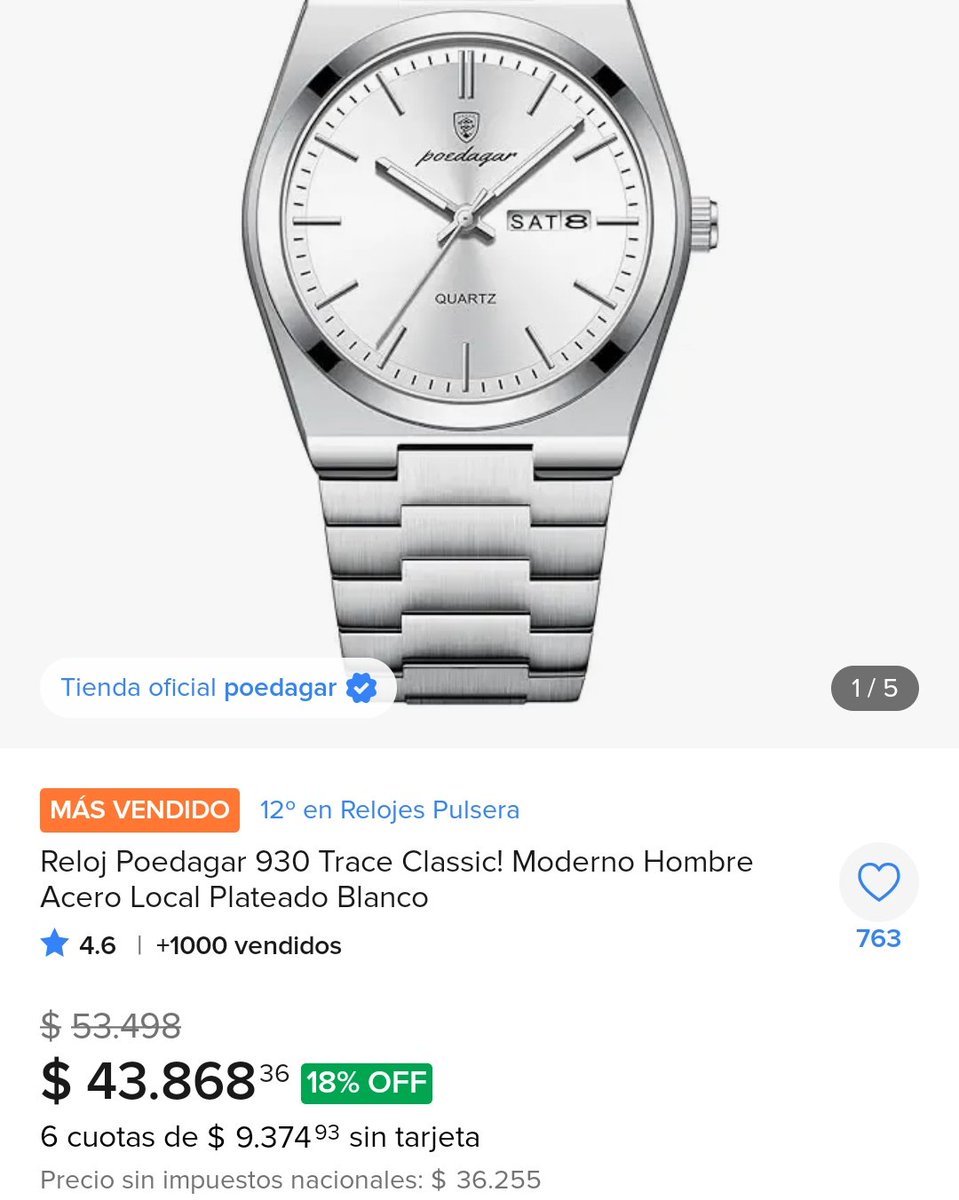Screen dimensions: 959x1200
Task: Click the current price $ 43.868
Action: pos(165,1082)
